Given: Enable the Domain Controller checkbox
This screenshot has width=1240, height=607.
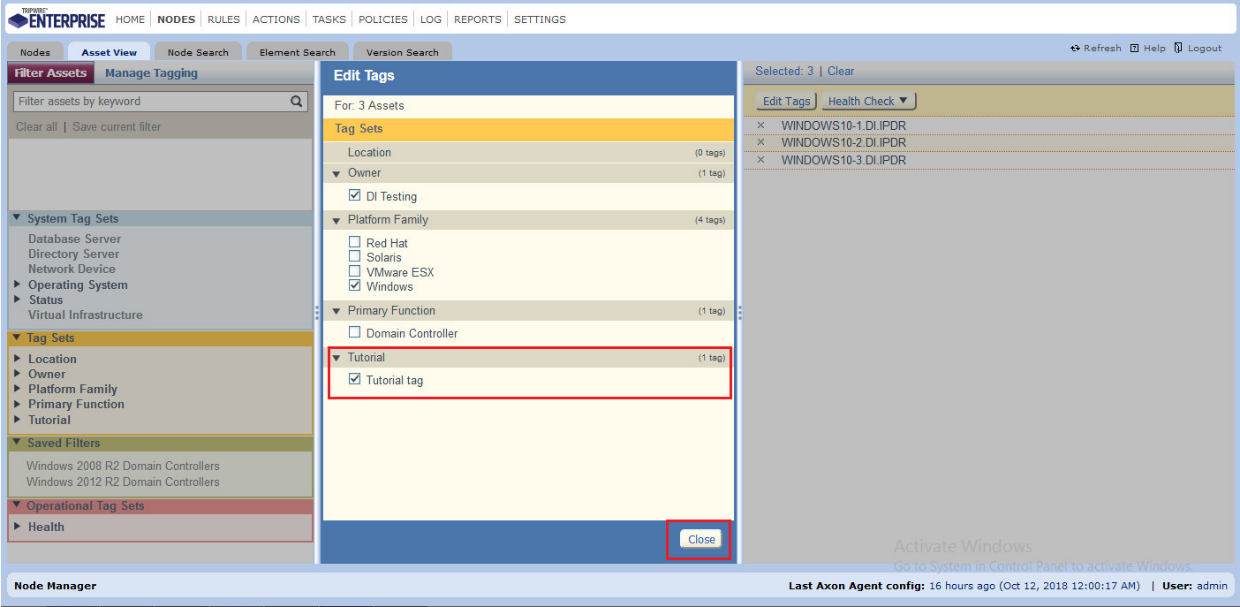Looking at the screenshot, I should coord(355,333).
